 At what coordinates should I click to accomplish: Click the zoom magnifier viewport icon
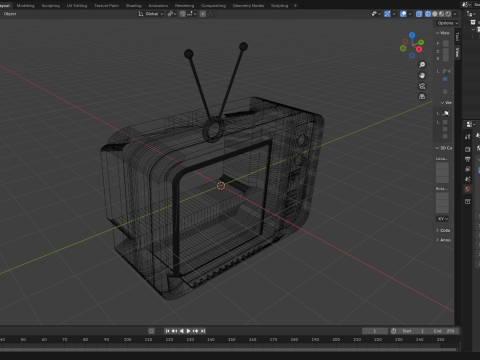422,65
